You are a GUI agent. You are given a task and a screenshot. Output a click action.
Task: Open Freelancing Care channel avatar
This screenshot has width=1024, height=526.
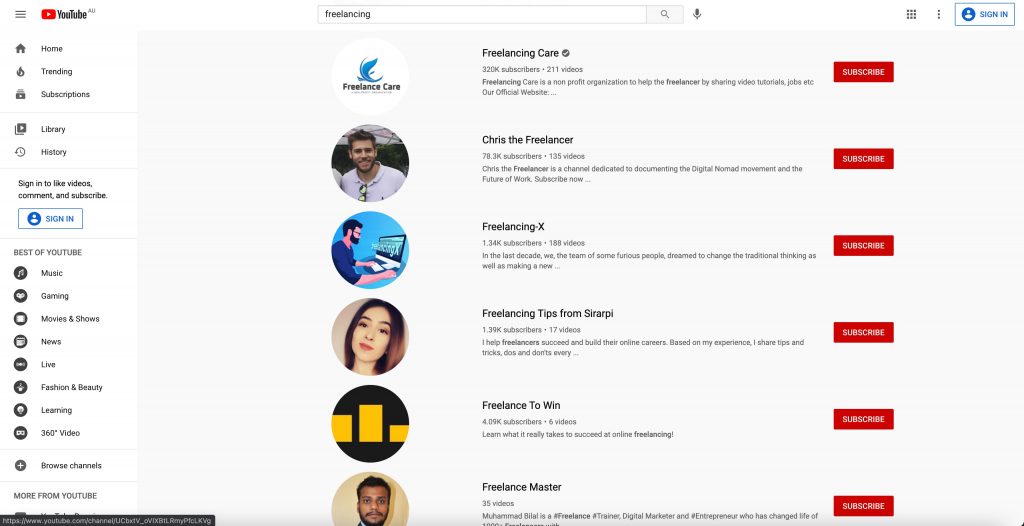(x=370, y=76)
